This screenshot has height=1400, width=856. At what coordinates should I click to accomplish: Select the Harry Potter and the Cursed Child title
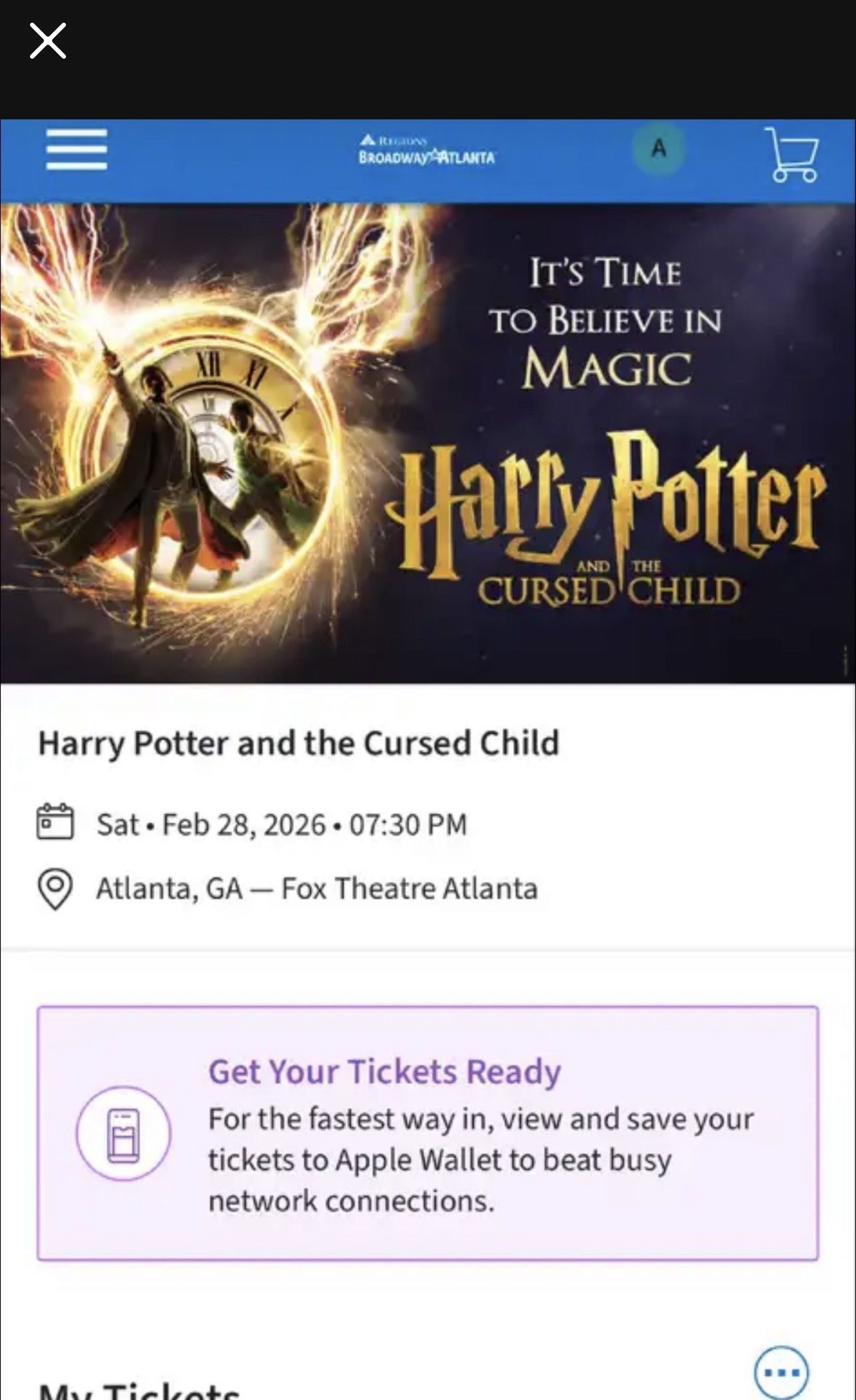click(x=299, y=743)
